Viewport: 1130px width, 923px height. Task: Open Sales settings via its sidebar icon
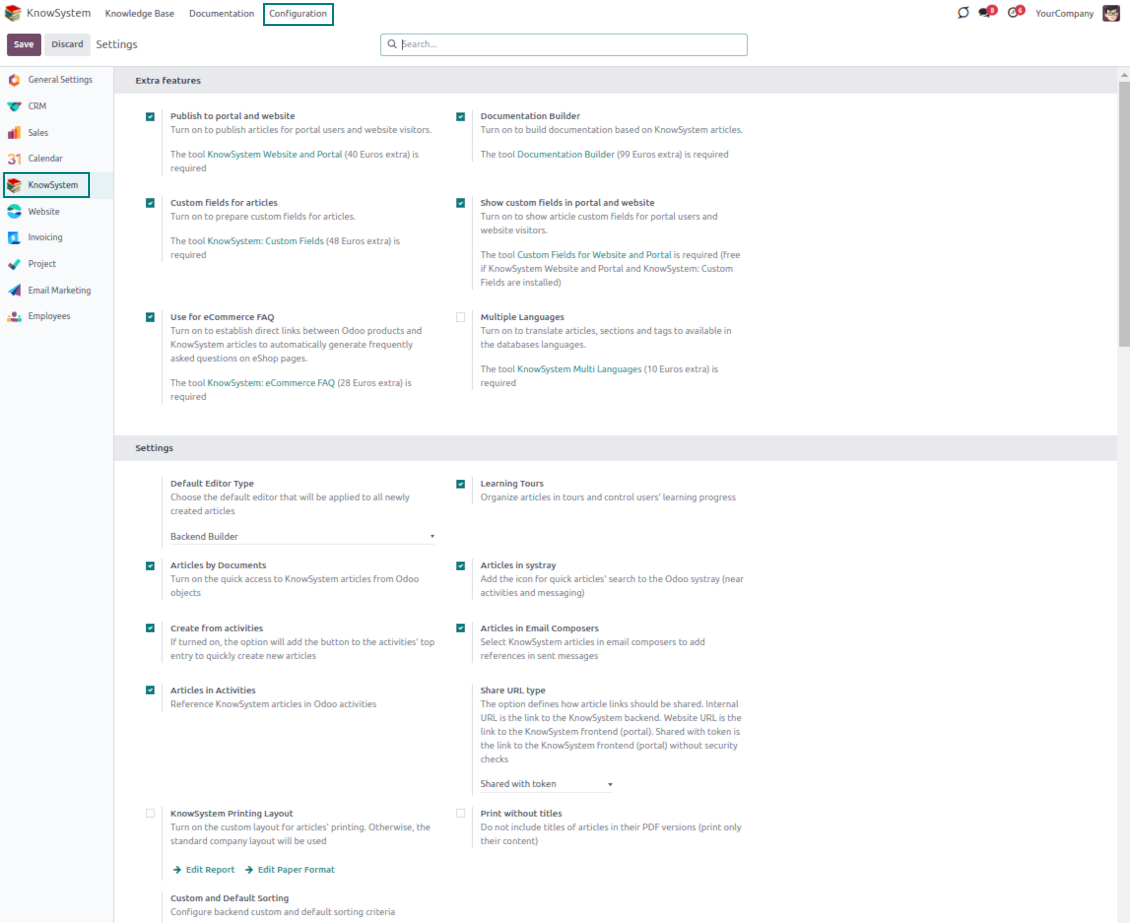[14, 133]
